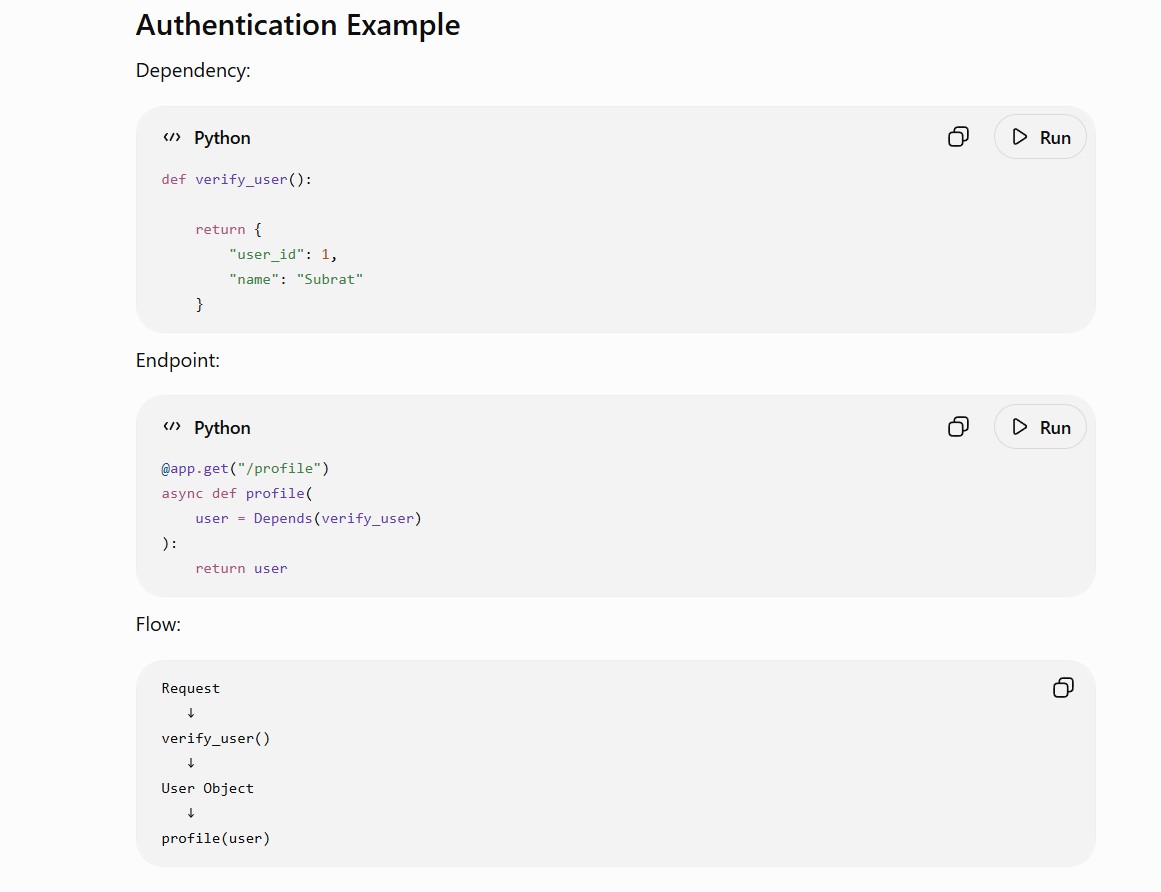The image size is (1161, 892).
Task: Run the /profile endpoint code block
Action: point(1040,427)
